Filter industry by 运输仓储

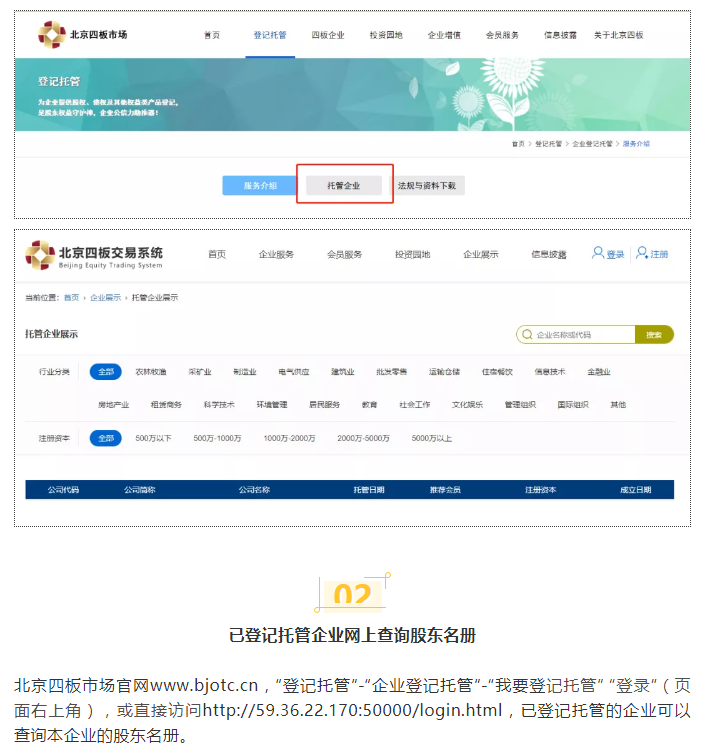(444, 372)
